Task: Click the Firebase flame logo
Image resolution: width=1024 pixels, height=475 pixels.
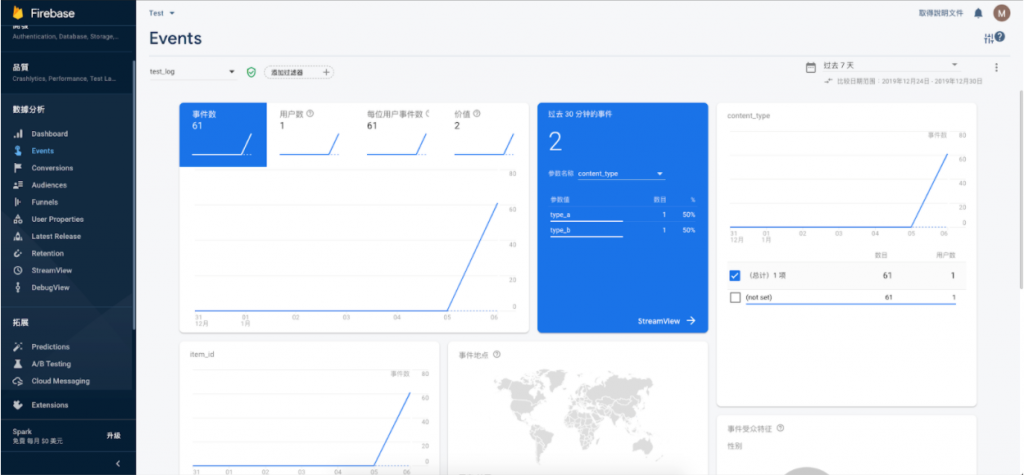Action: click(18, 12)
